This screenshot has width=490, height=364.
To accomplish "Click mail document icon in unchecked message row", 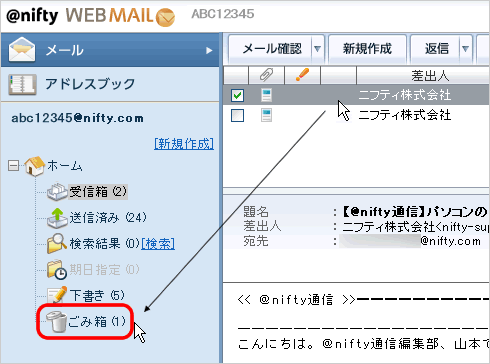I will (x=266, y=115).
